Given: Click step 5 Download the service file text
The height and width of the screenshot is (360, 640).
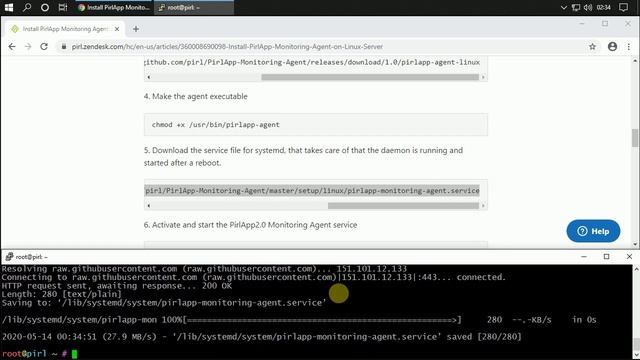Looking at the screenshot, I should (x=303, y=156).
